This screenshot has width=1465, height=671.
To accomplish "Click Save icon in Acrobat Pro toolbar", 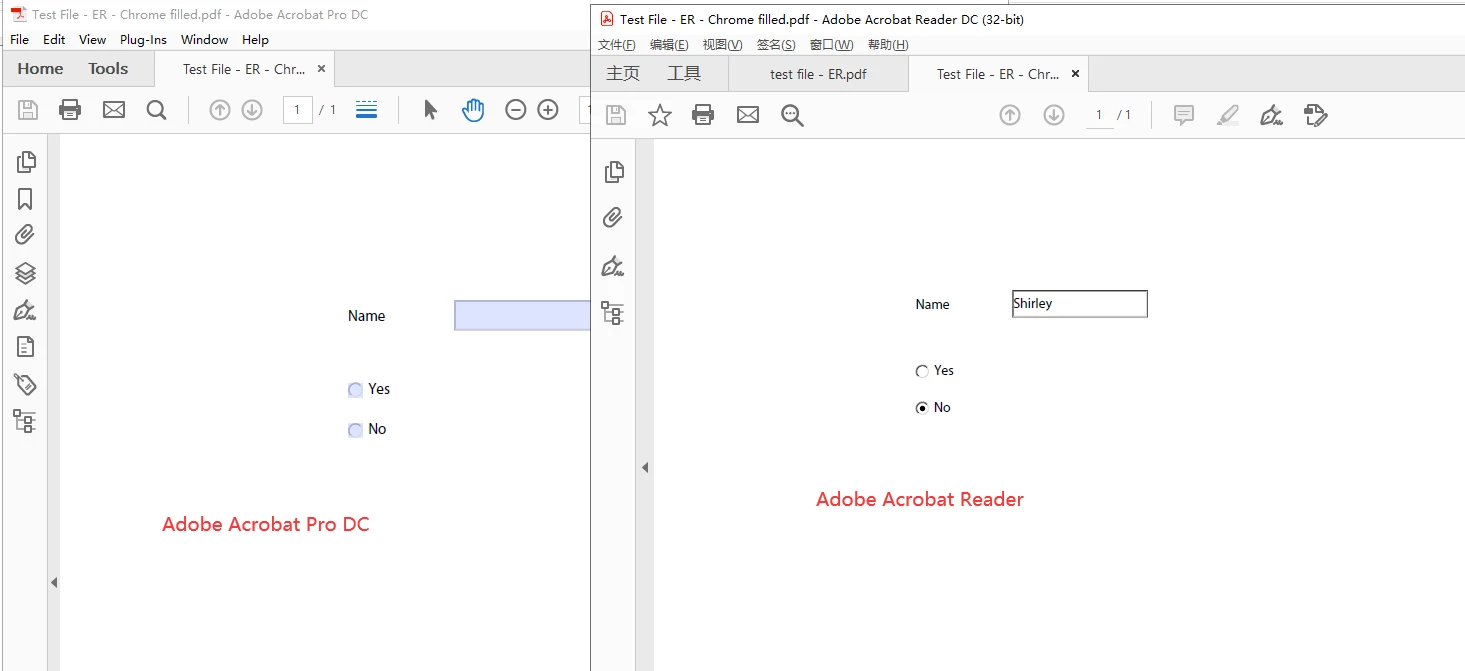I will (28, 110).
